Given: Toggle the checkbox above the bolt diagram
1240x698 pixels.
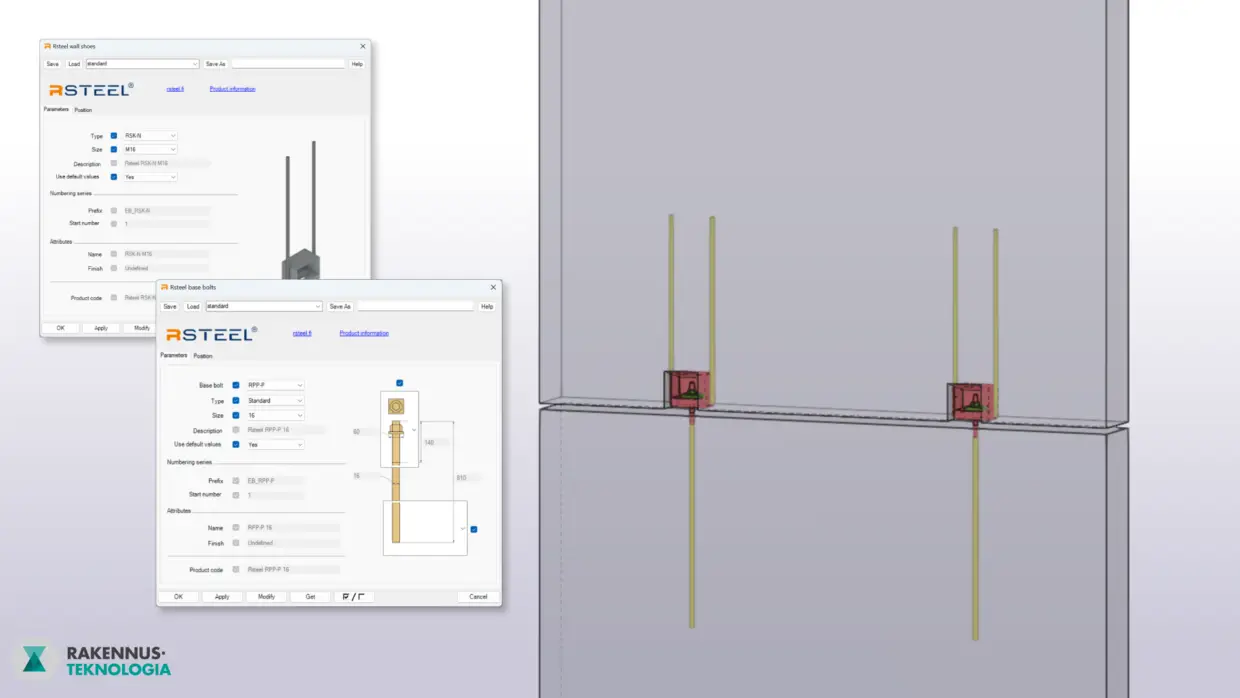Looking at the screenshot, I should coord(399,383).
